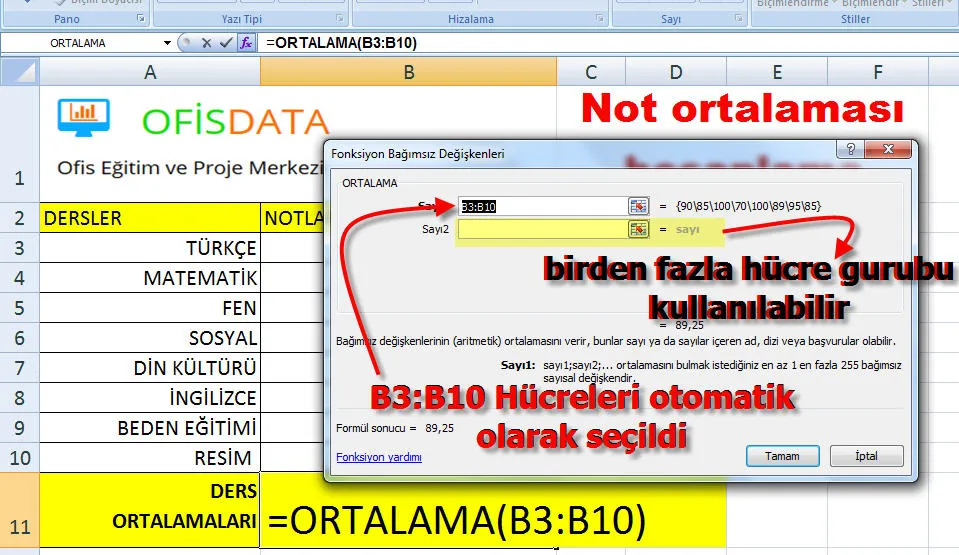Click the cancel (X) icon in formula bar
Image resolution: width=959 pixels, height=555 pixels.
(206, 43)
